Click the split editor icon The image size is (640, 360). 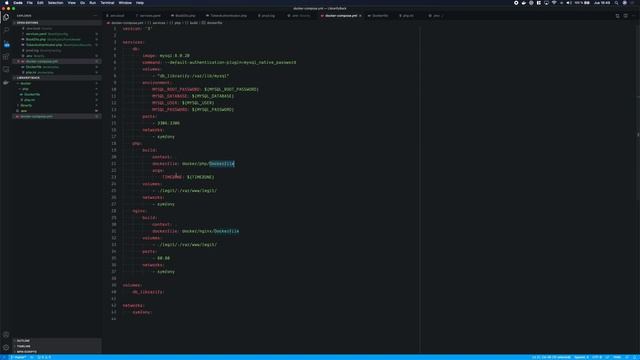pyautogui.click(x=625, y=16)
